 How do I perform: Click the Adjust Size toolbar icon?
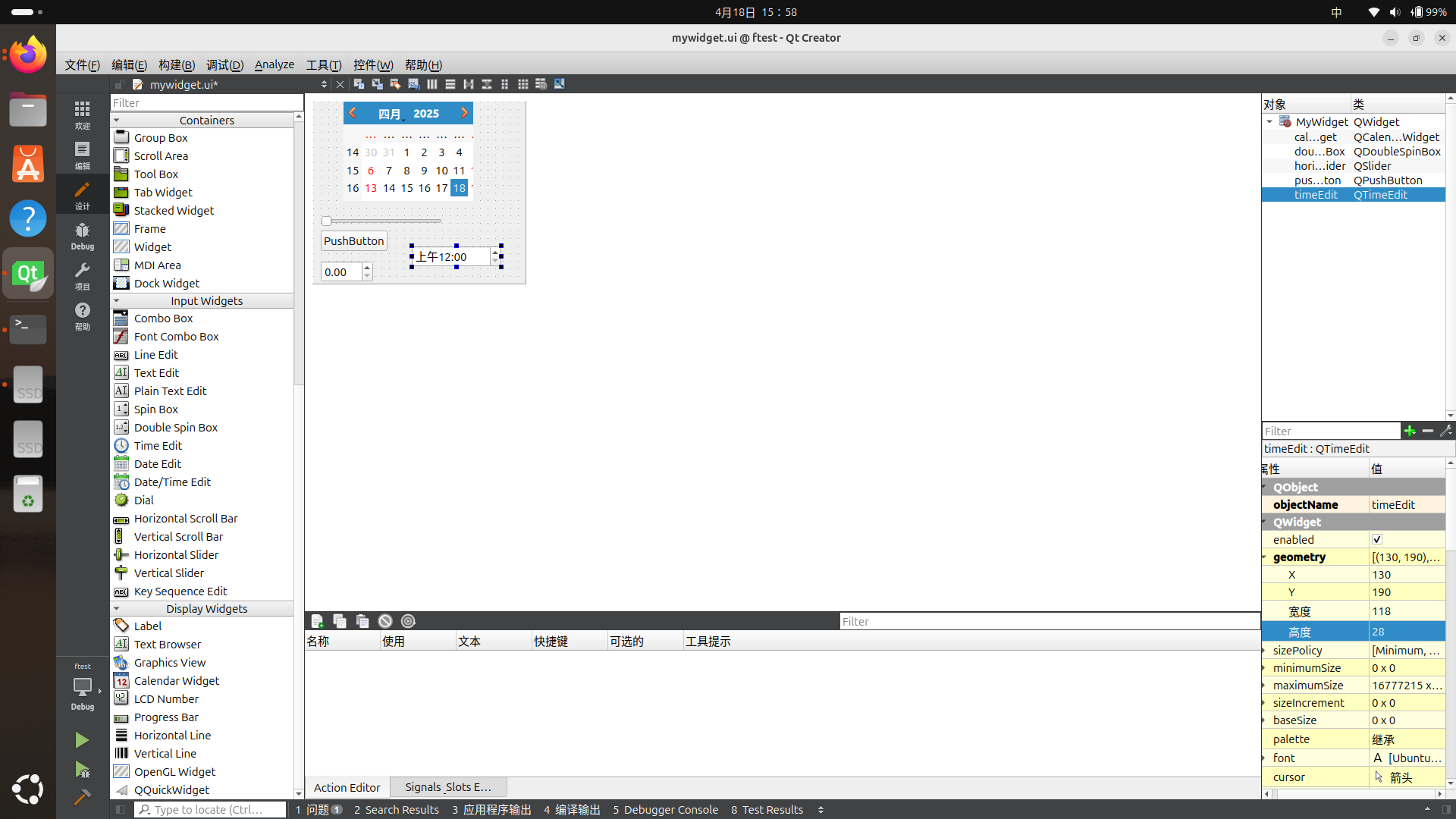point(560,84)
